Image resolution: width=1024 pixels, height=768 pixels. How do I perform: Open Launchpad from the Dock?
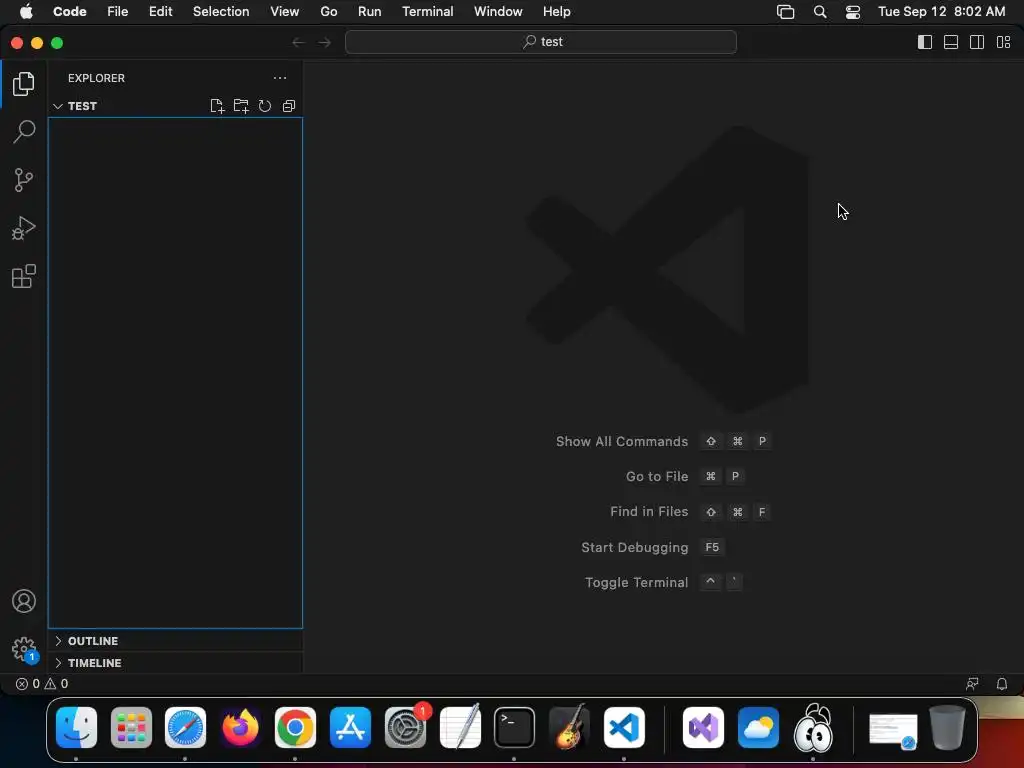coord(131,728)
